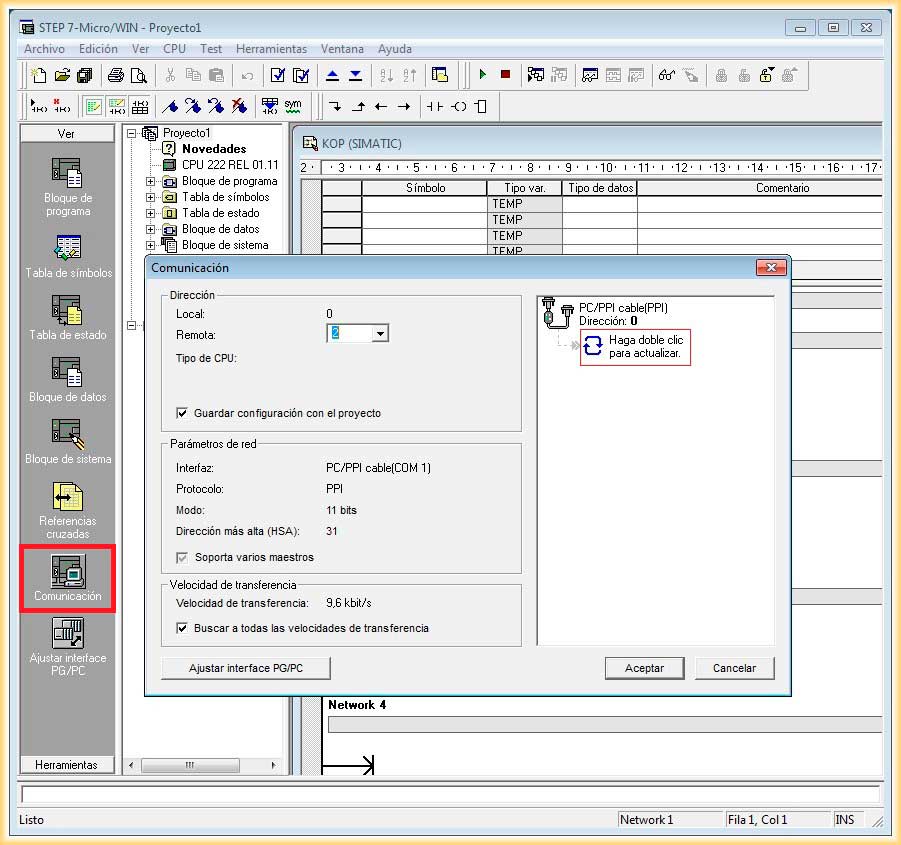The width and height of the screenshot is (901, 845).
Task: Open the CPU menu
Action: click(174, 49)
